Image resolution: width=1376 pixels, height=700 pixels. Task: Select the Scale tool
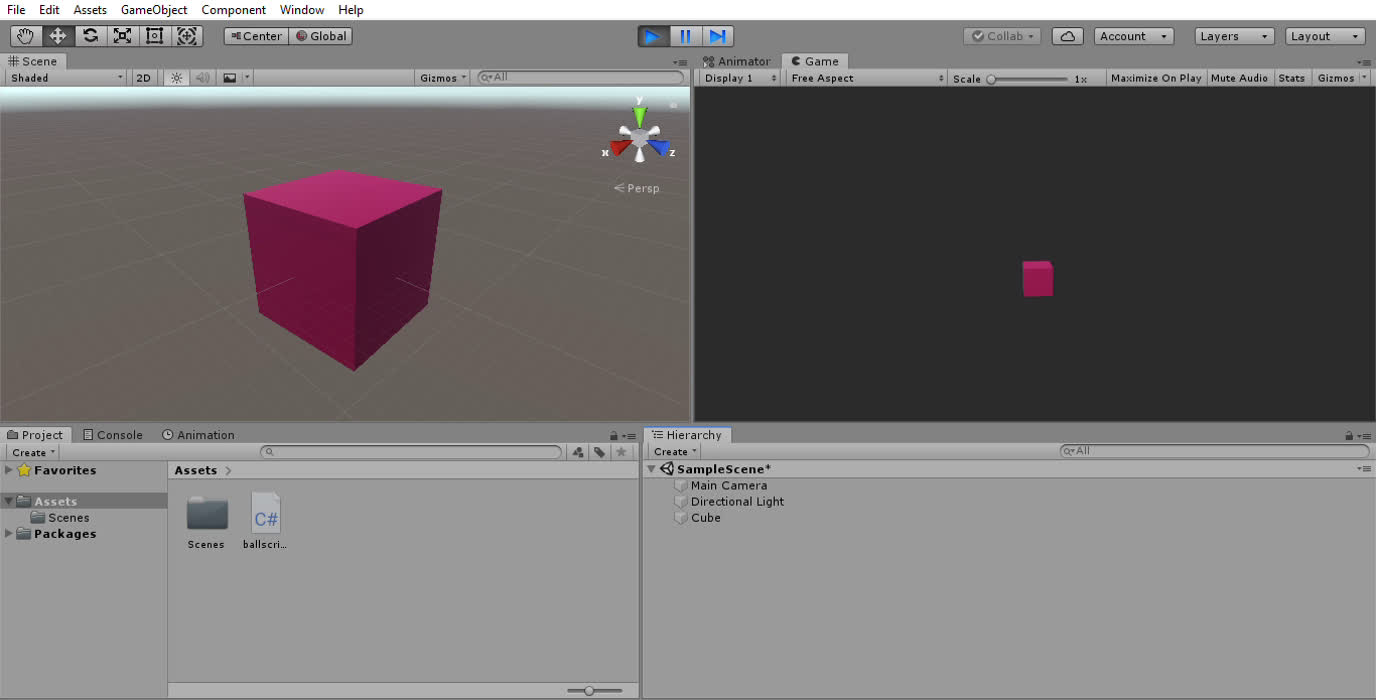tap(122, 36)
